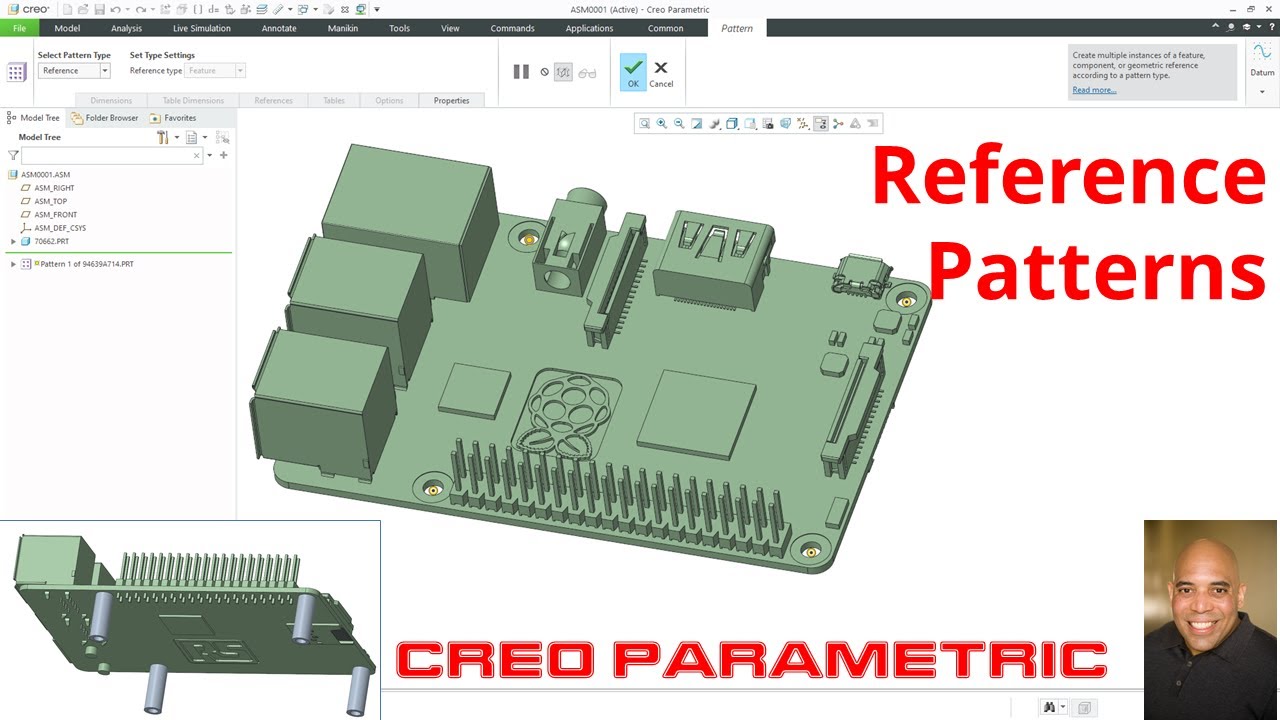
Task: Open the Applications ribbon tab
Action: click(x=589, y=28)
